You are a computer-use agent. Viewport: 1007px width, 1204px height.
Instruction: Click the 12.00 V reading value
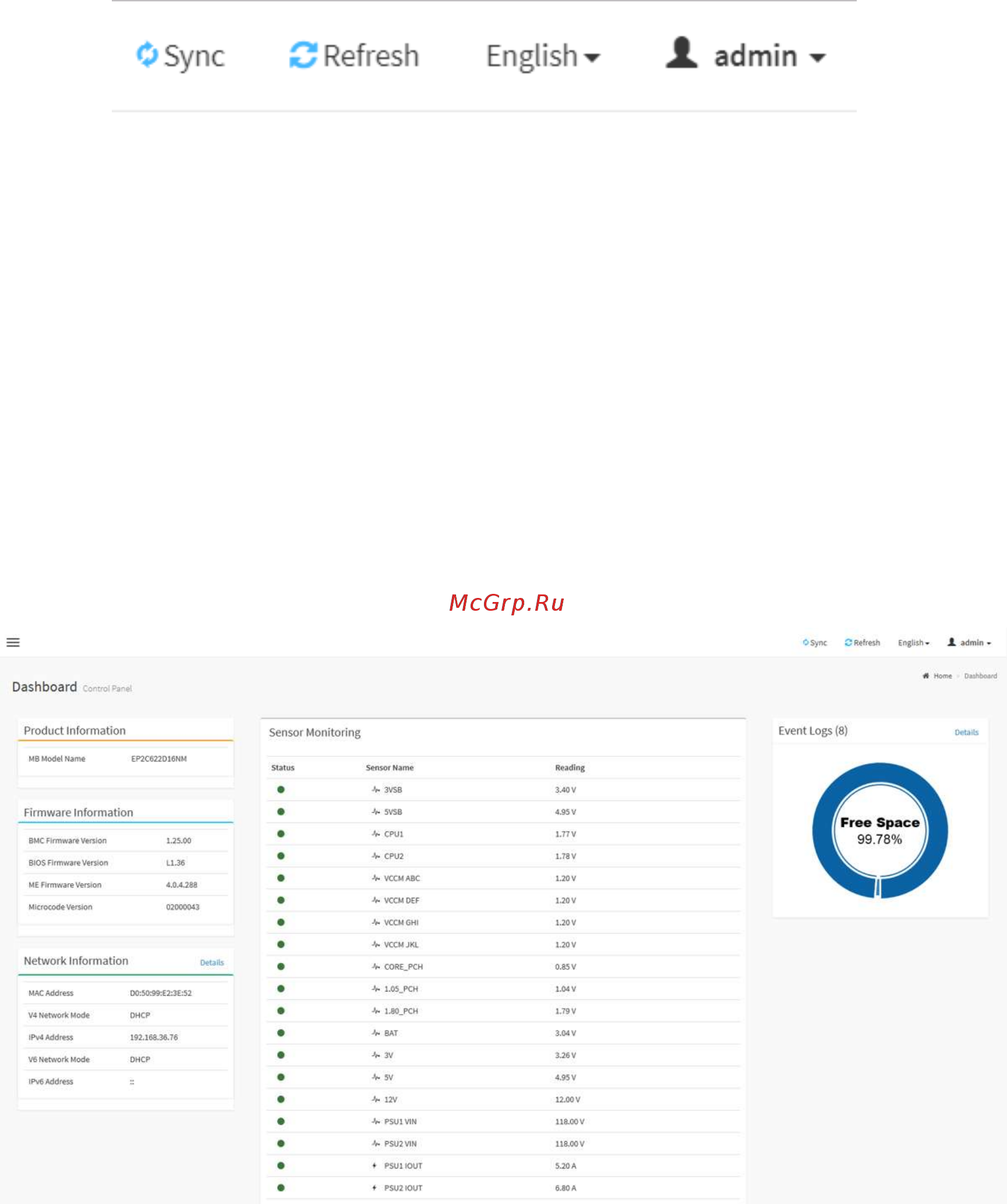click(568, 1099)
